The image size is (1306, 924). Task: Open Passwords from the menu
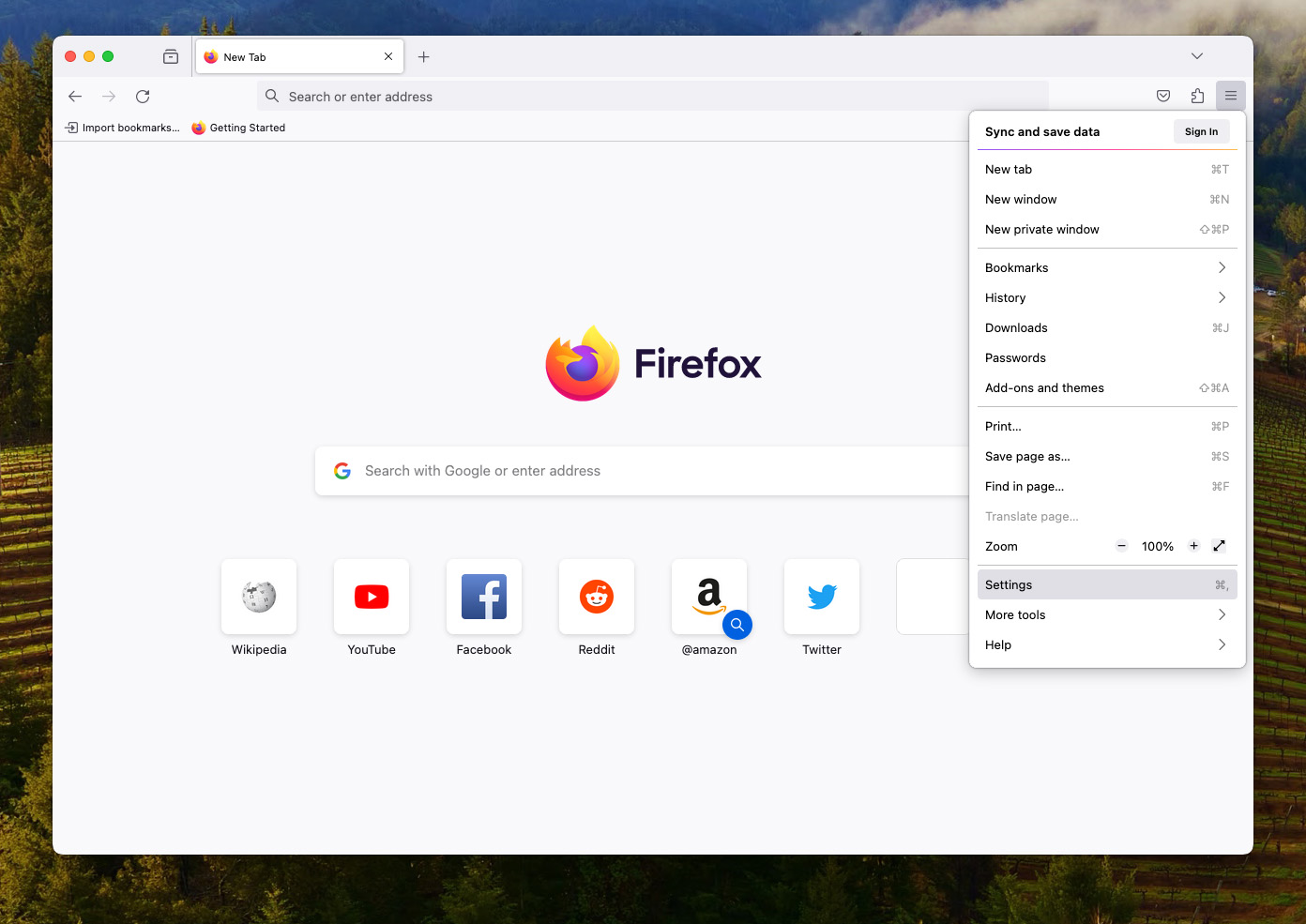coord(1107,358)
